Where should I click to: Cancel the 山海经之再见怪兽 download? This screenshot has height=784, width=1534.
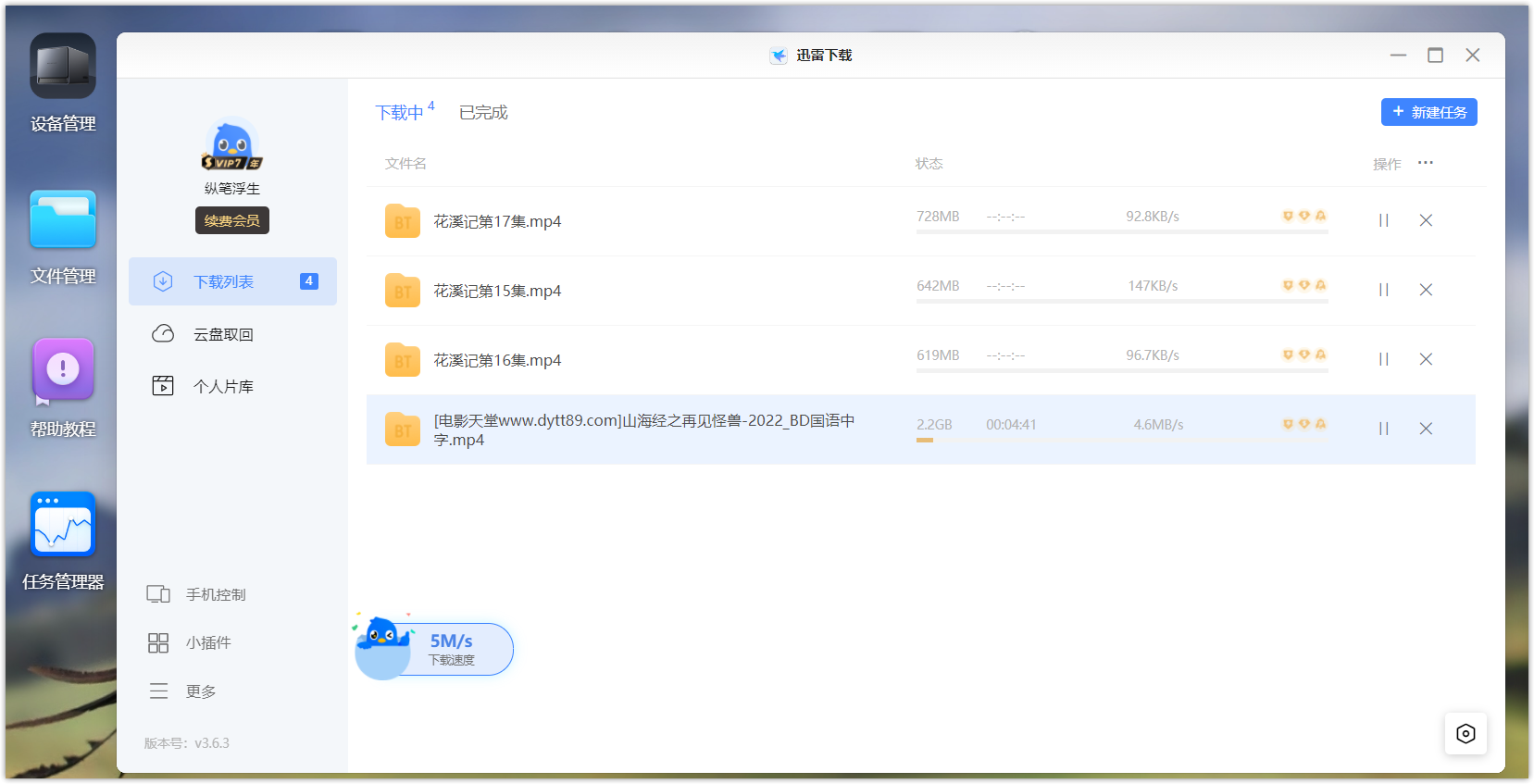click(x=1426, y=429)
